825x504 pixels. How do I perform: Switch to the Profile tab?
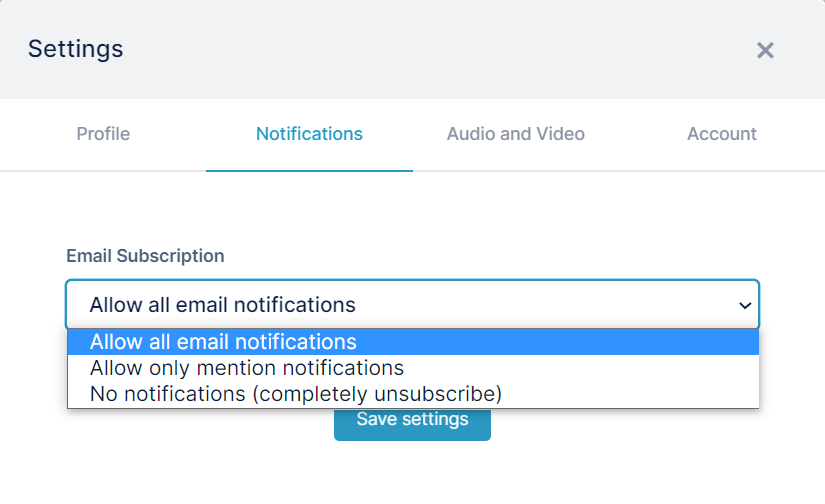[x=103, y=134]
